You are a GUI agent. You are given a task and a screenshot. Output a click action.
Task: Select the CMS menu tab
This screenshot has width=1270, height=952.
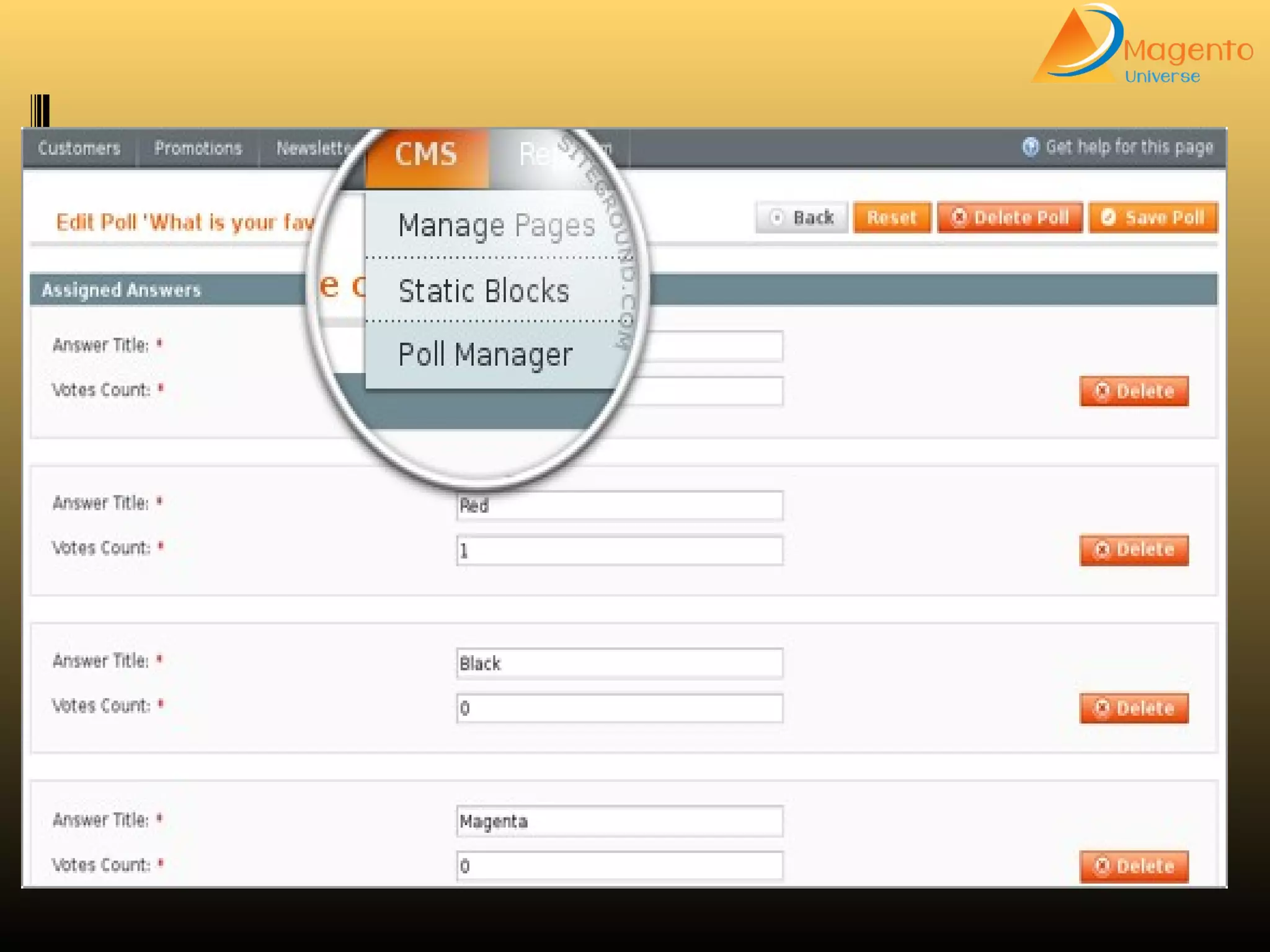coord(427,154)
